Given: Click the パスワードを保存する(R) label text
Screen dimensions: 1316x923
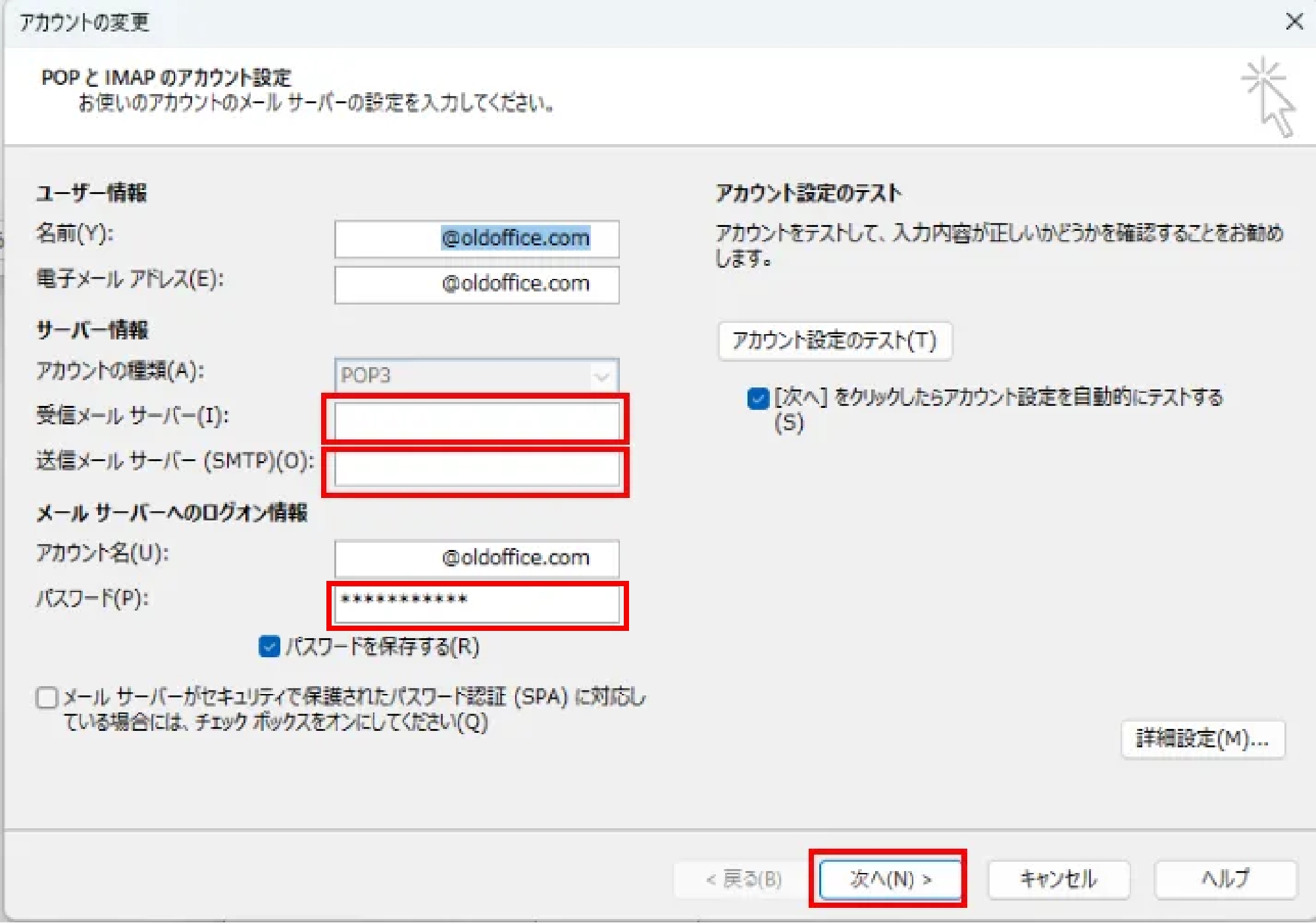Looking at the screenshot, I should tap(382, 647).
